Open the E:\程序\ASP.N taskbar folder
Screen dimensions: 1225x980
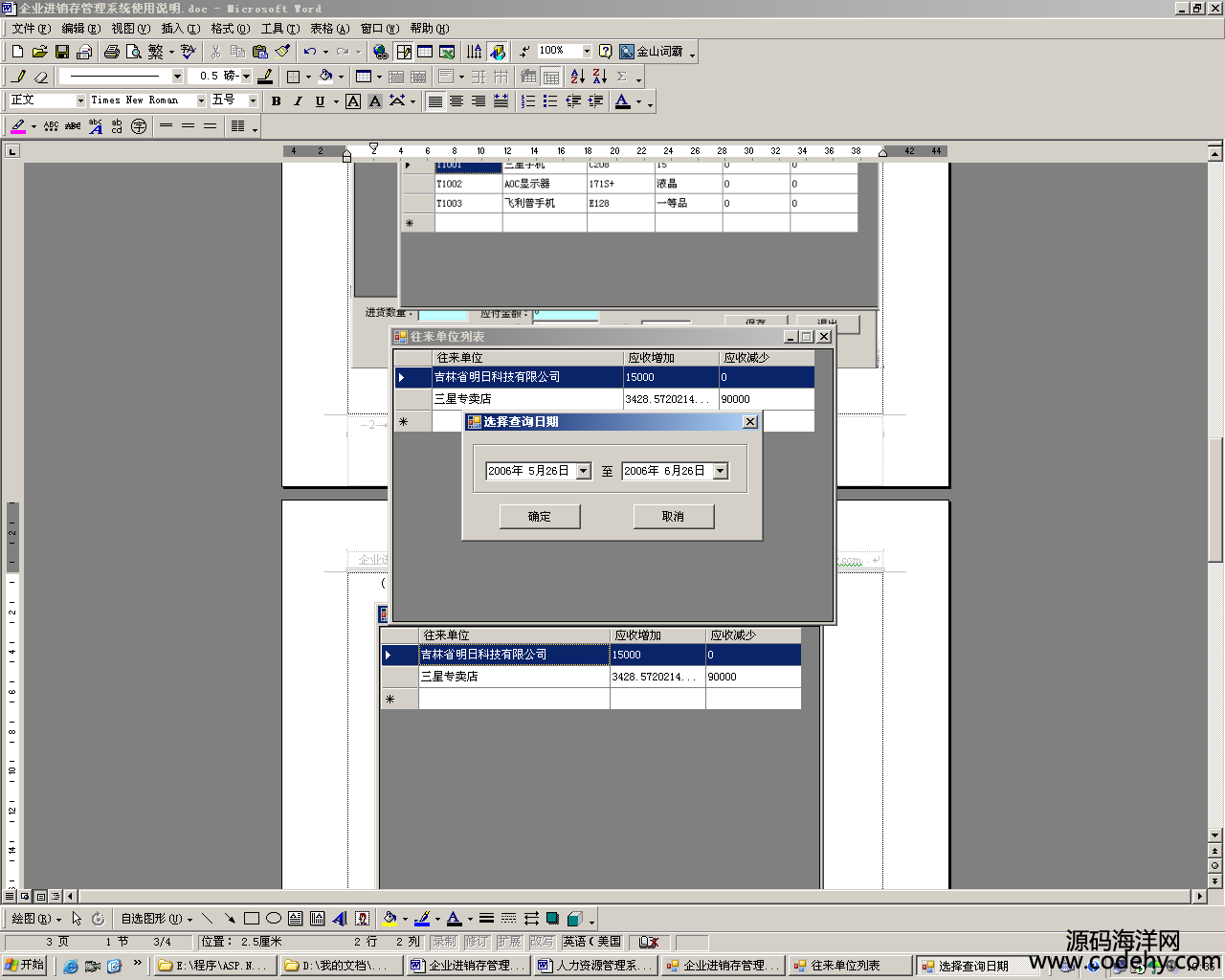214,966
